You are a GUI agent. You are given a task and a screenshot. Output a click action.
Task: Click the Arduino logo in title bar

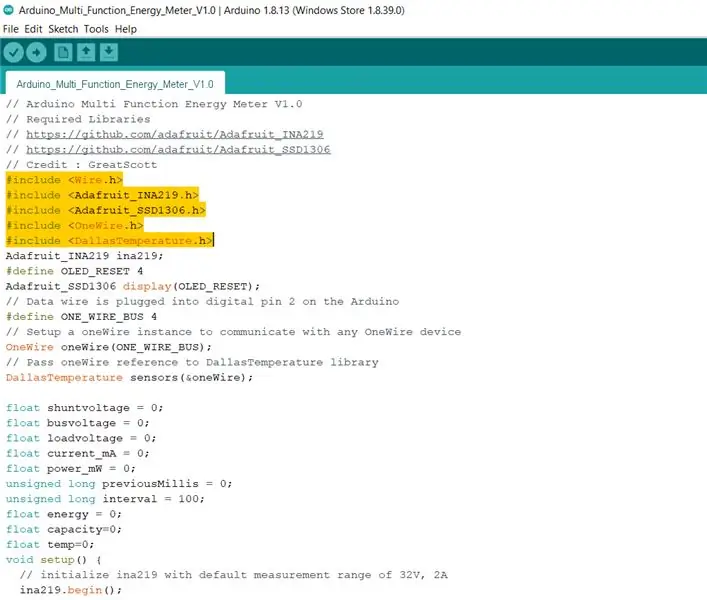[x=8, y=10]
